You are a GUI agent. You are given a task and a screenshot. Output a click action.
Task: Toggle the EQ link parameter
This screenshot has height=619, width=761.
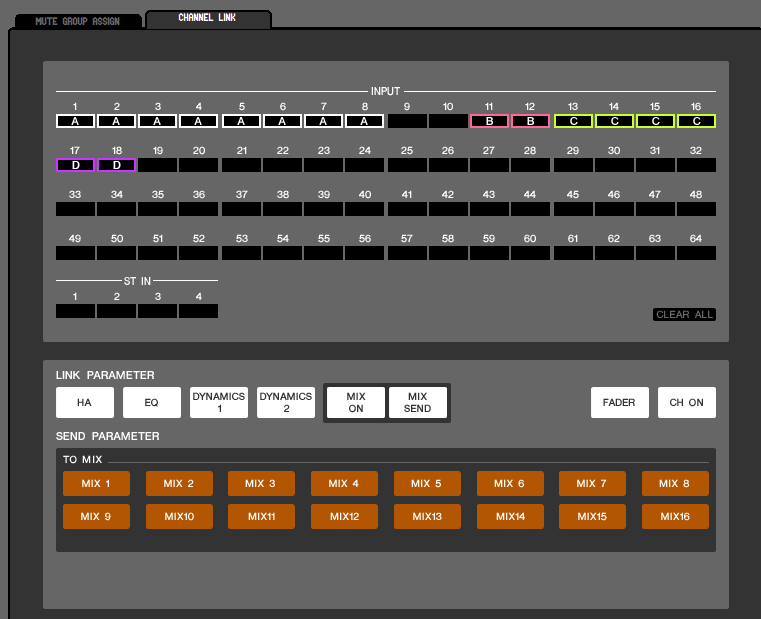coord(152,402)
